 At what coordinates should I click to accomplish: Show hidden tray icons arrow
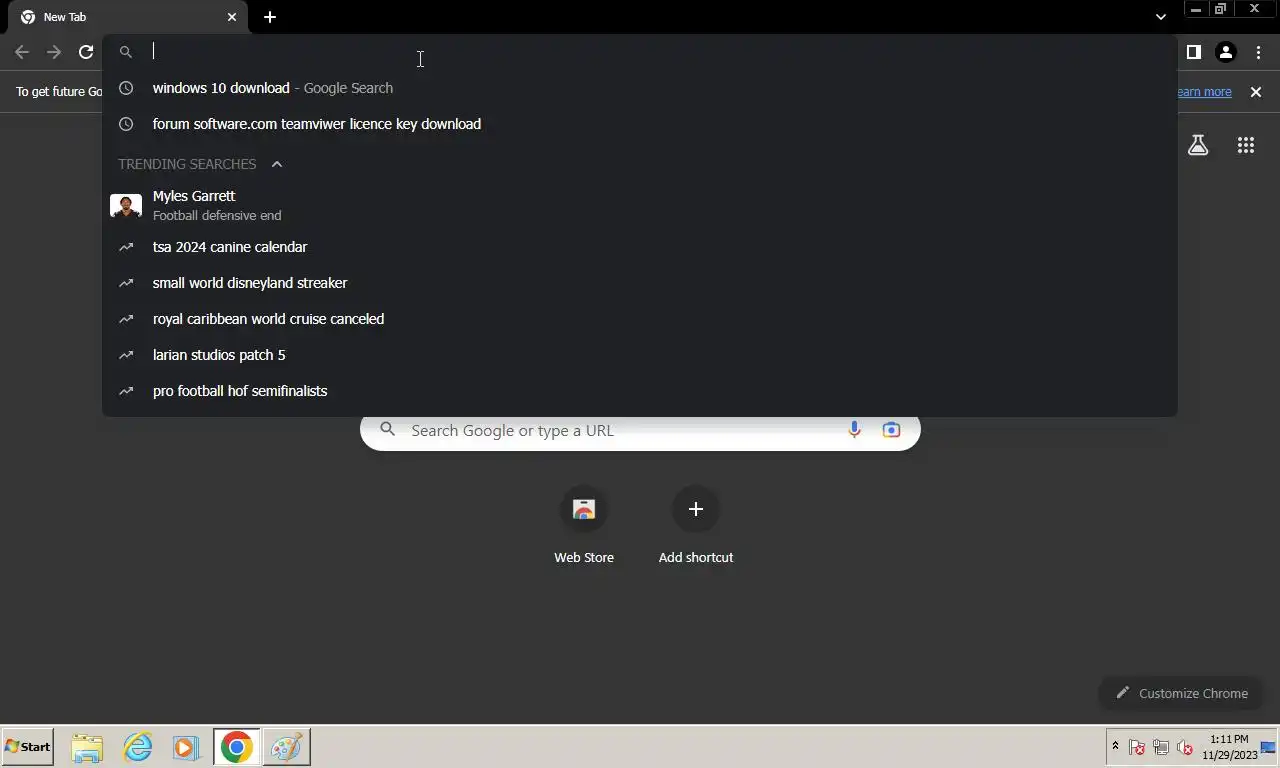(x=1115, y=746)
